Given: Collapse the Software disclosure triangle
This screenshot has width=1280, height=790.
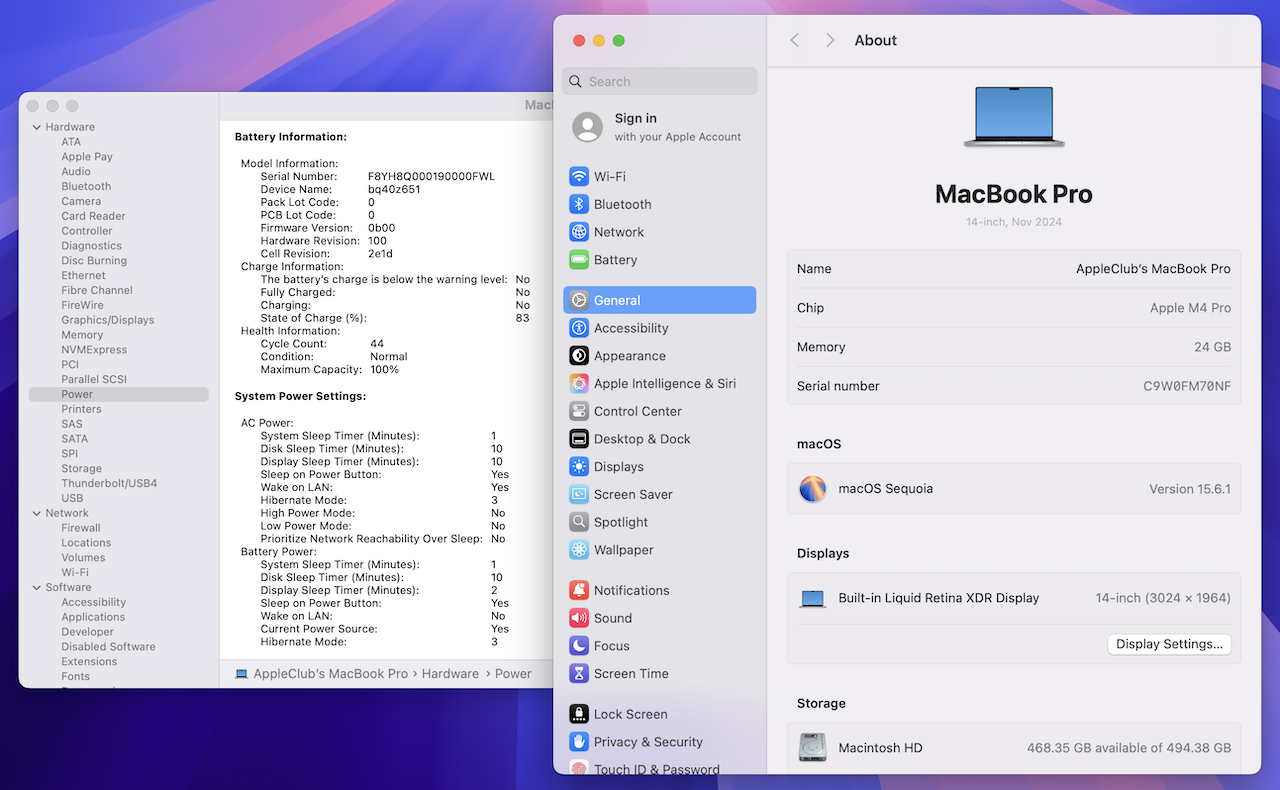Looking at the screenshot, I should click(37, 587).
